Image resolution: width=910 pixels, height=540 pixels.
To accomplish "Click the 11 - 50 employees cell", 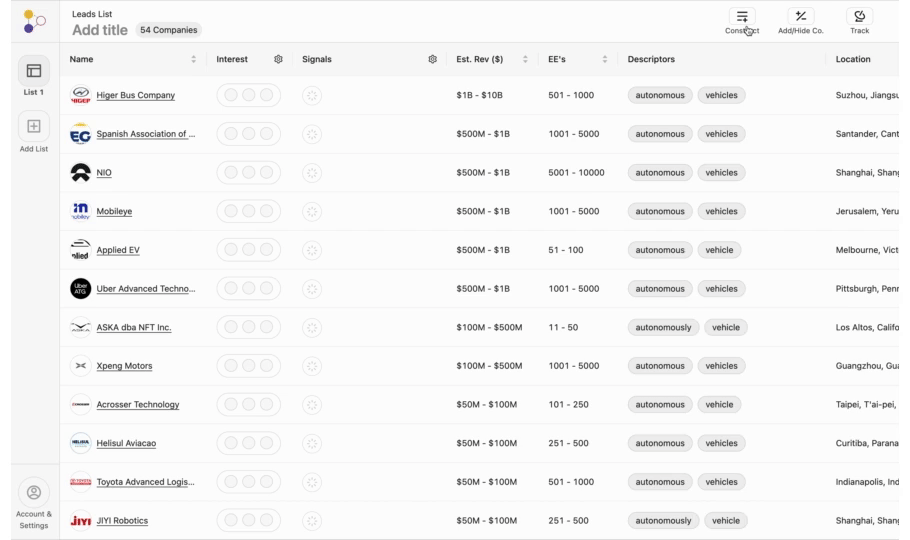I will tap(563, 327).
